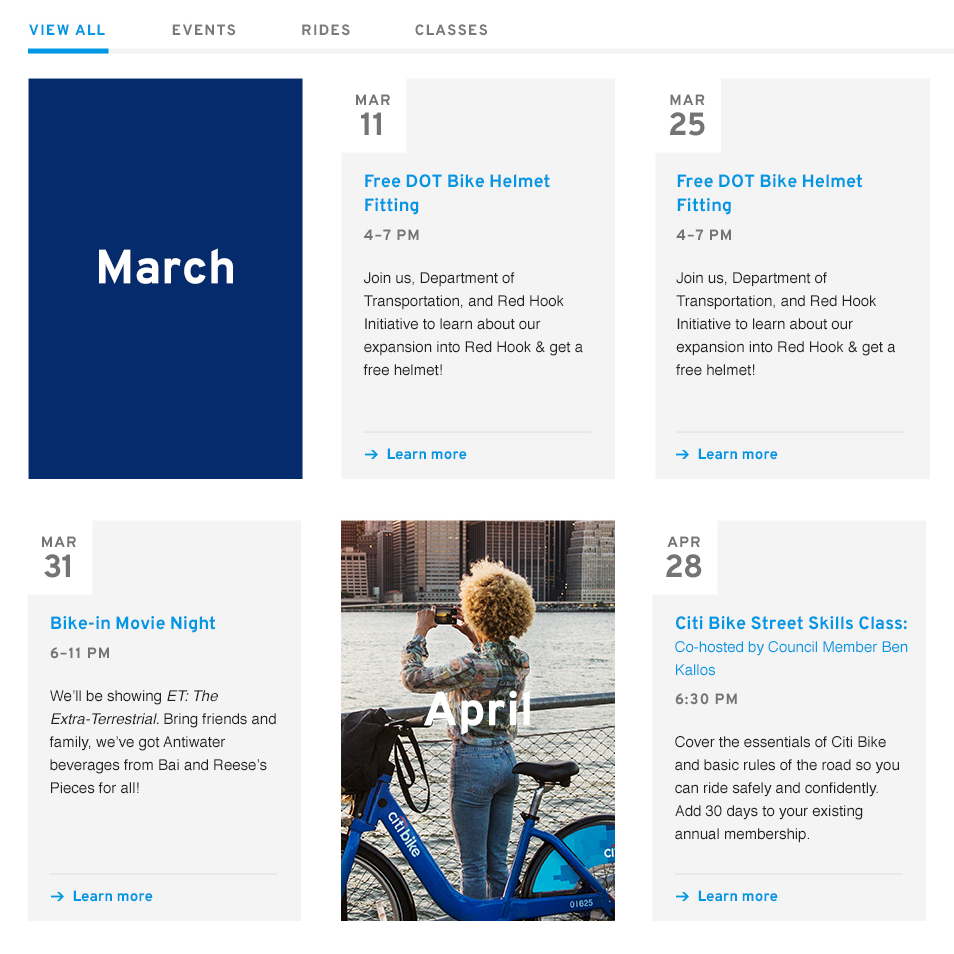Click arrow icon in Mar 25 card
Screen dimensions: 954x954
click(682, 454)
